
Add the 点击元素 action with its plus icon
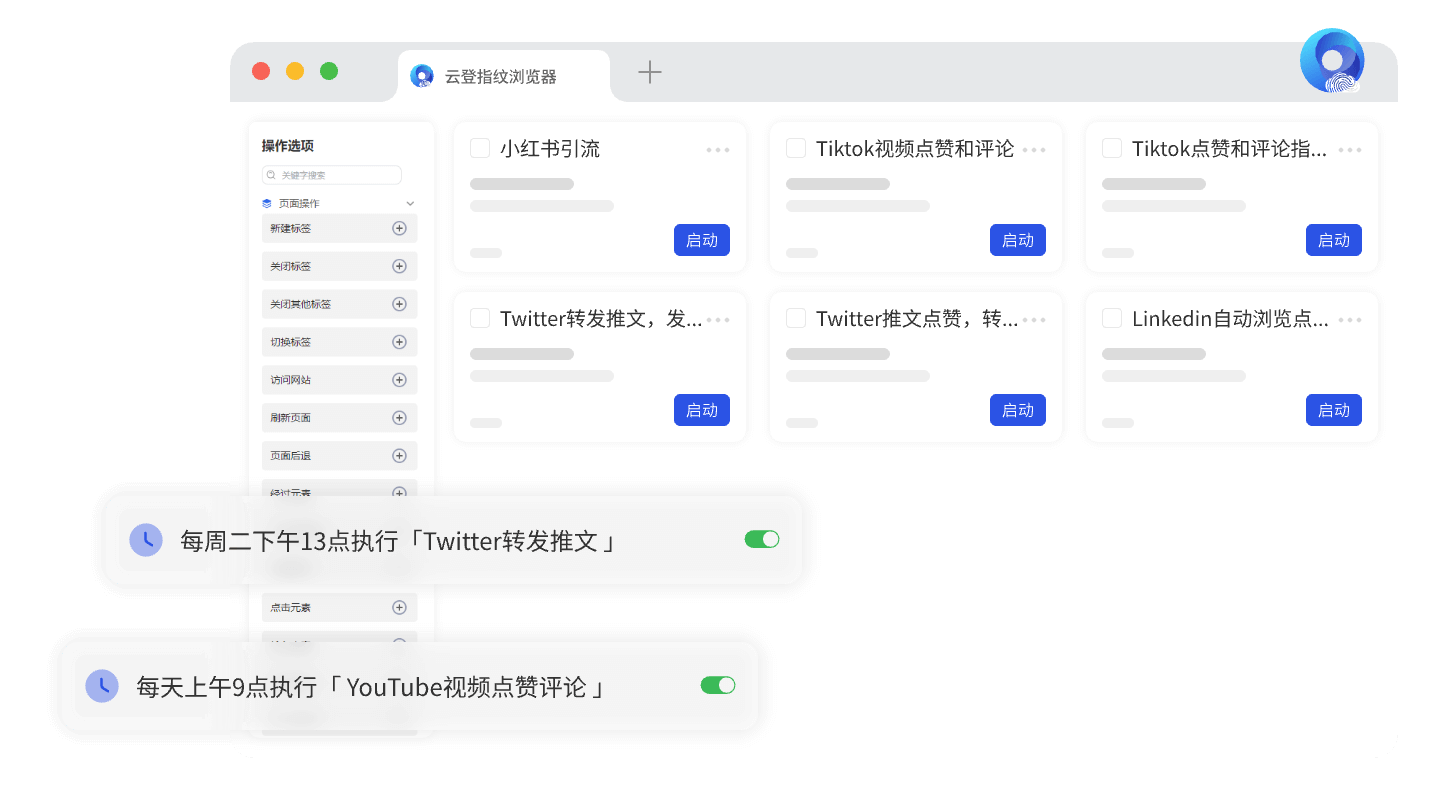pos(399,607)
